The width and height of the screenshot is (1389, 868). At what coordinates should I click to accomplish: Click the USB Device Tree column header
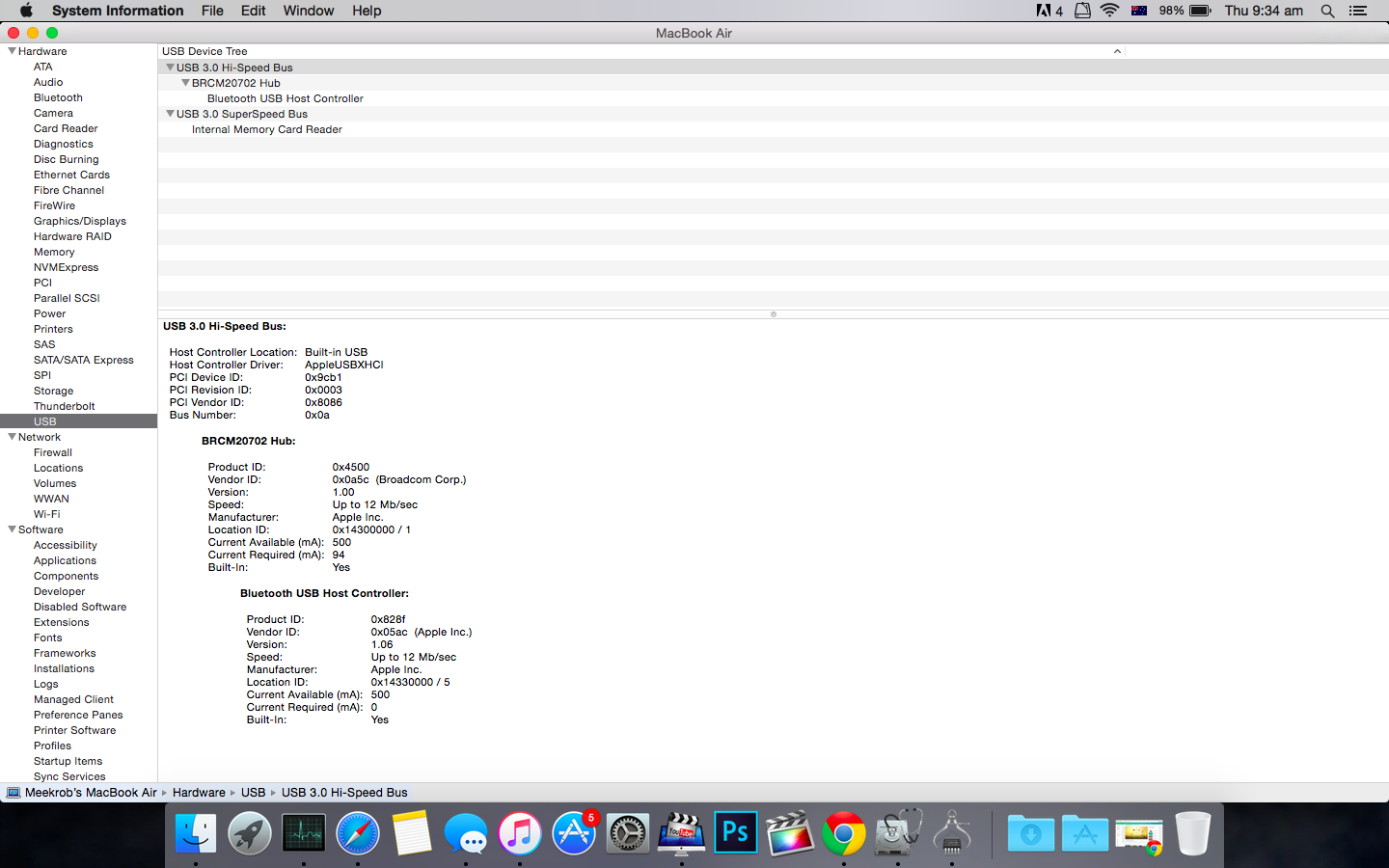point(641,51)
